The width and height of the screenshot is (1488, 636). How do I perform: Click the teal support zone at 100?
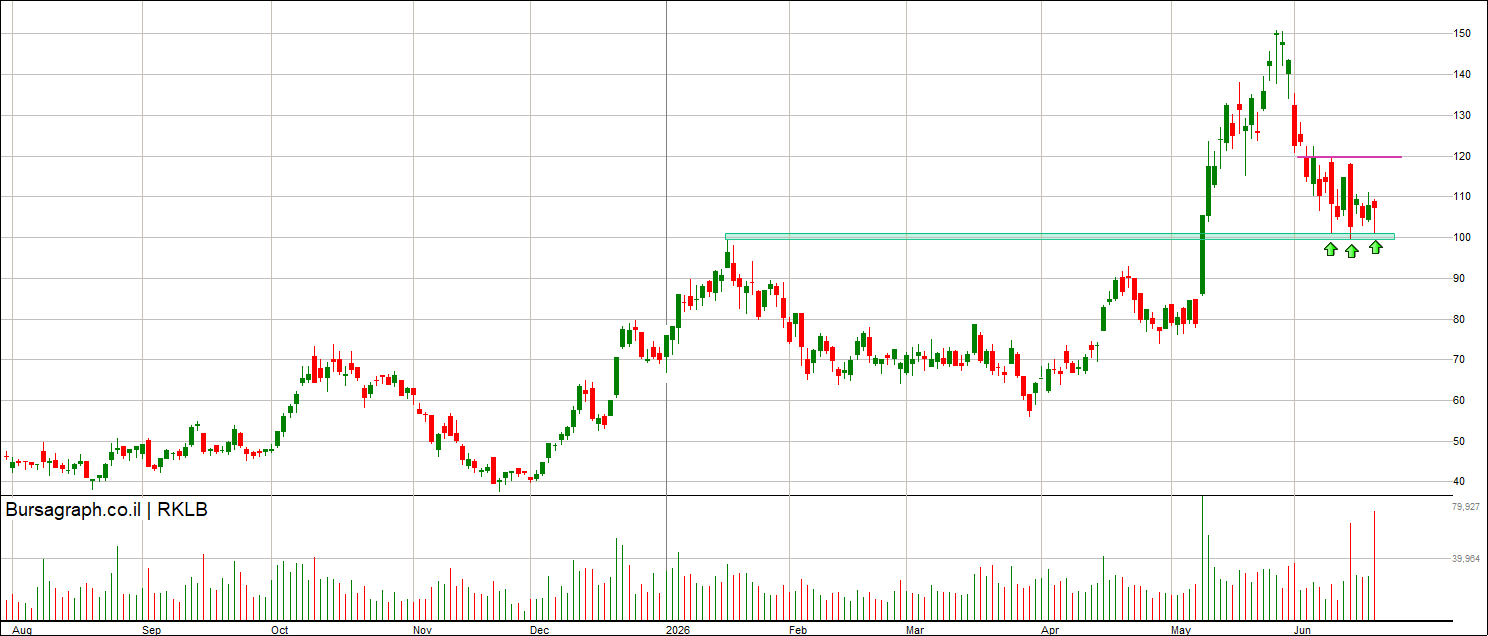1060,237
